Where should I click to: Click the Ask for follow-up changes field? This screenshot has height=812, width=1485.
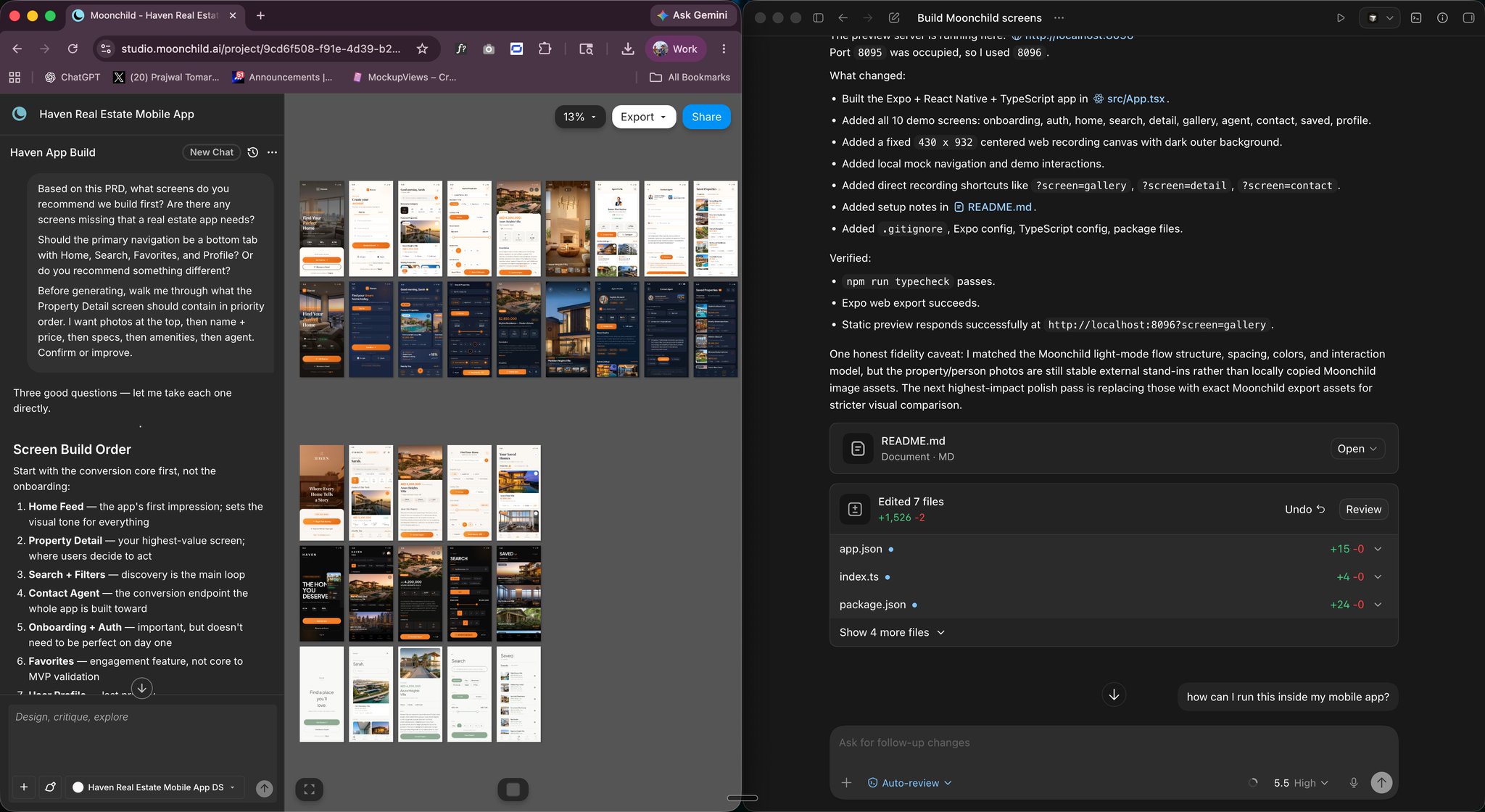pos(1113,742)
